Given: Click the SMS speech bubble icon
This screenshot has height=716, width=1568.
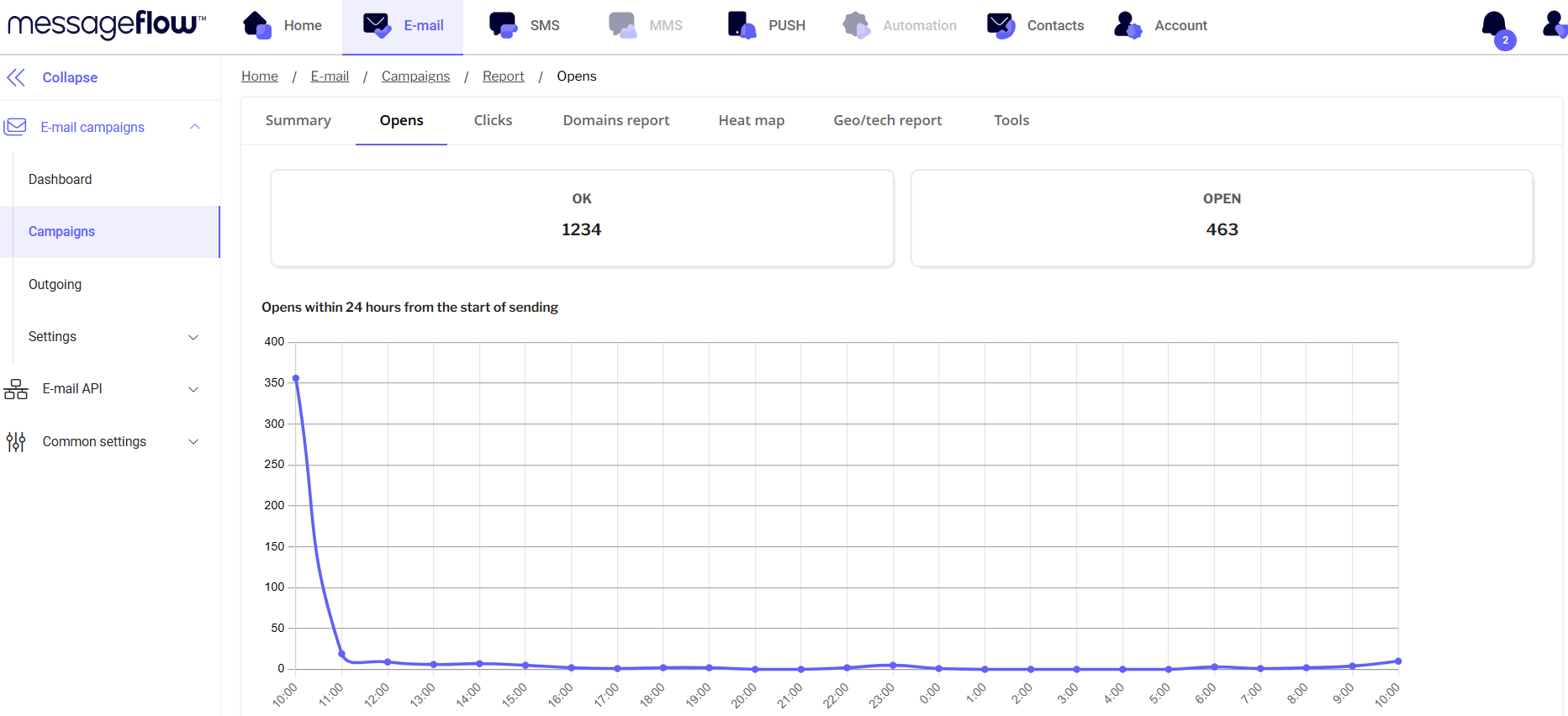Looking at the screenshot, I should pyautogui.click(x=503, y=25).
